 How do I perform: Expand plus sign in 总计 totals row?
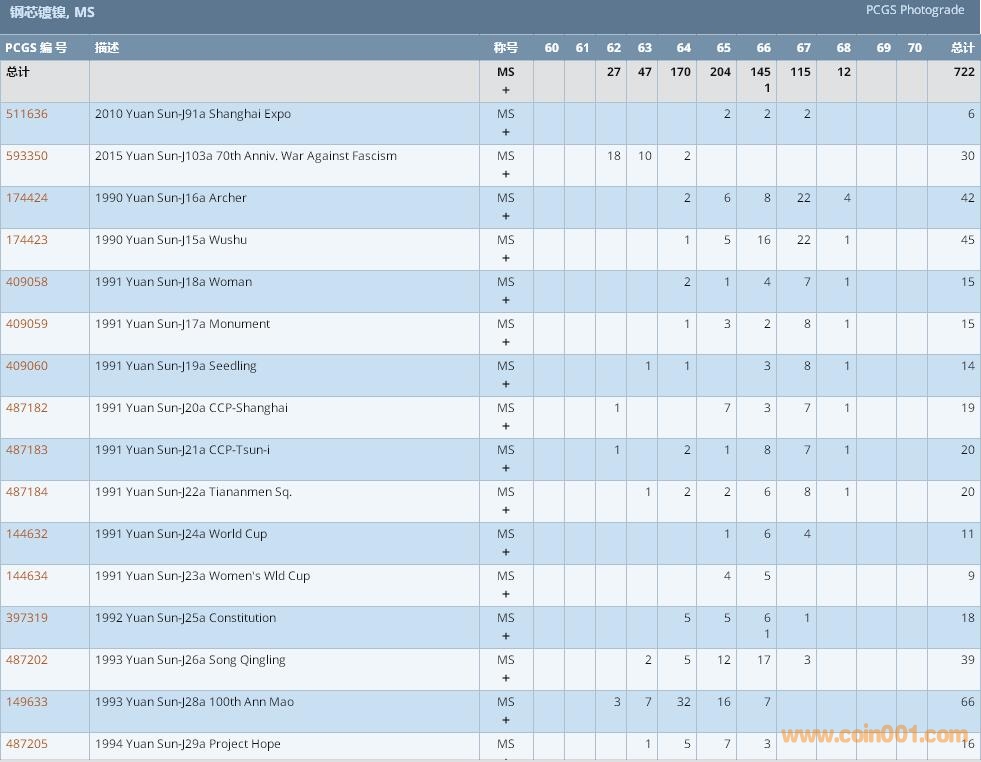point(506,90)
